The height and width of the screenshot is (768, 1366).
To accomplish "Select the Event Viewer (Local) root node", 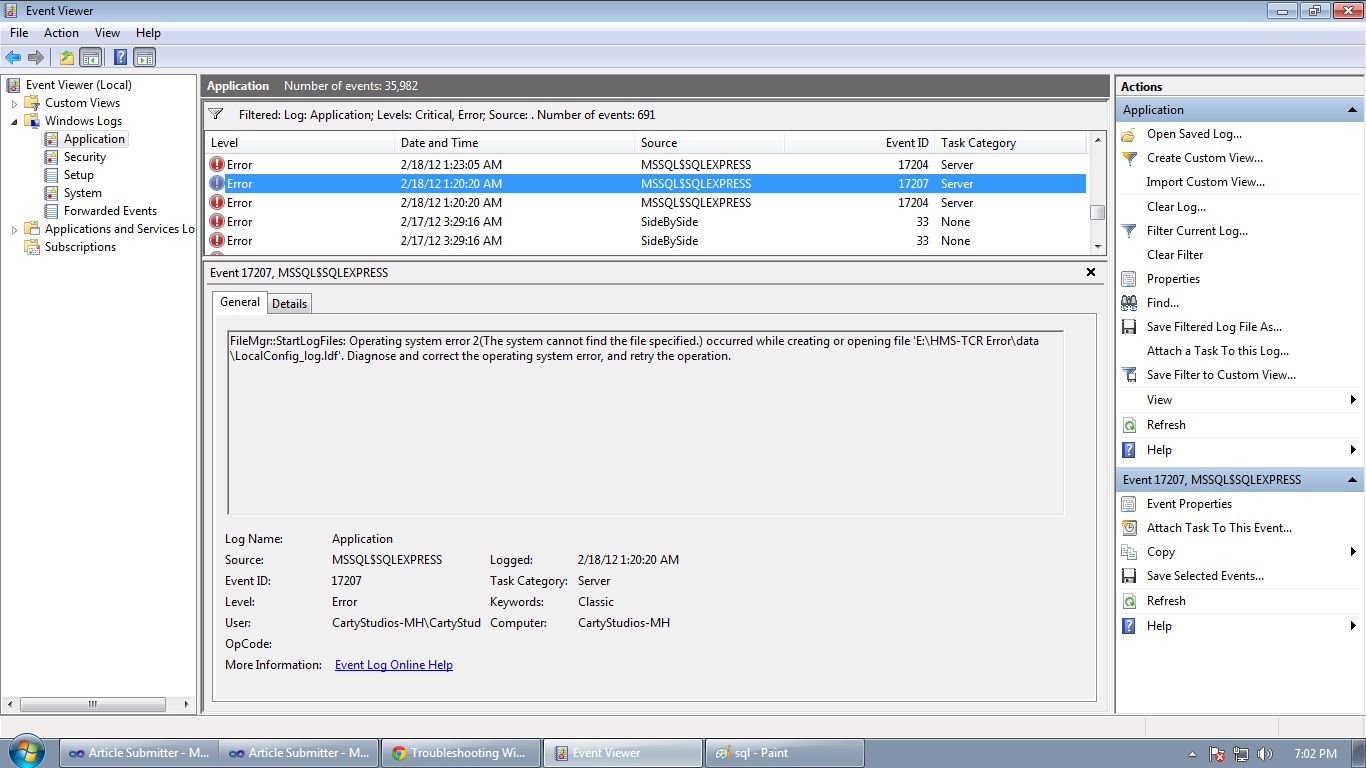I will point(78,85).
